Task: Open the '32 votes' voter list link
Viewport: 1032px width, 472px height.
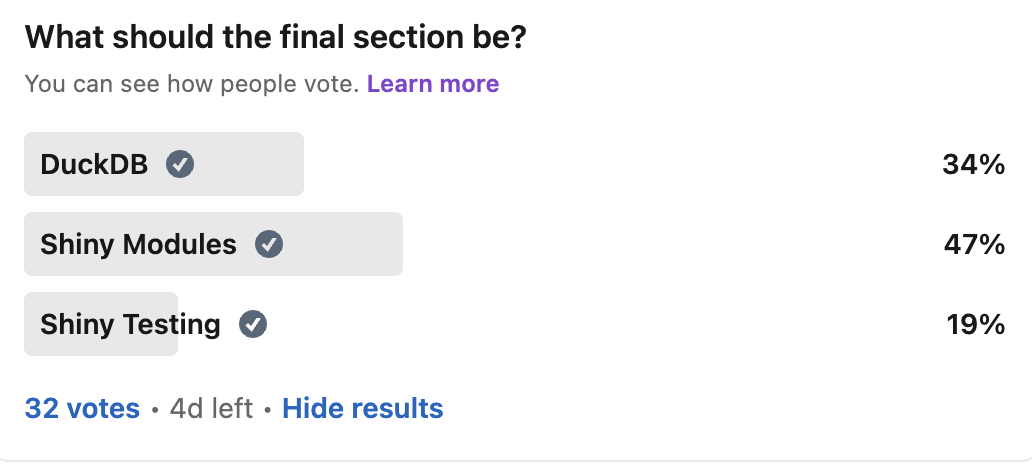Action: (x=82, y=408)
